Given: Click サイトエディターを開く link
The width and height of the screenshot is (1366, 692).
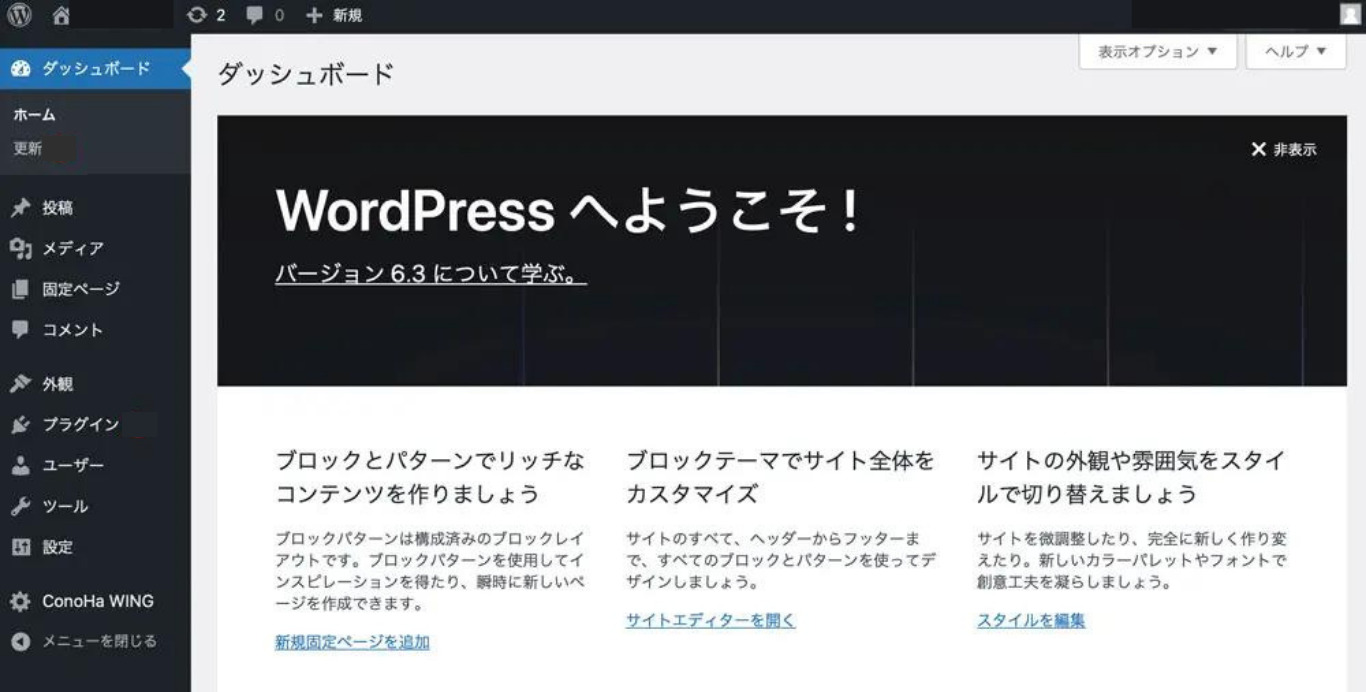Looking at the screenshot, I should 709,620.
